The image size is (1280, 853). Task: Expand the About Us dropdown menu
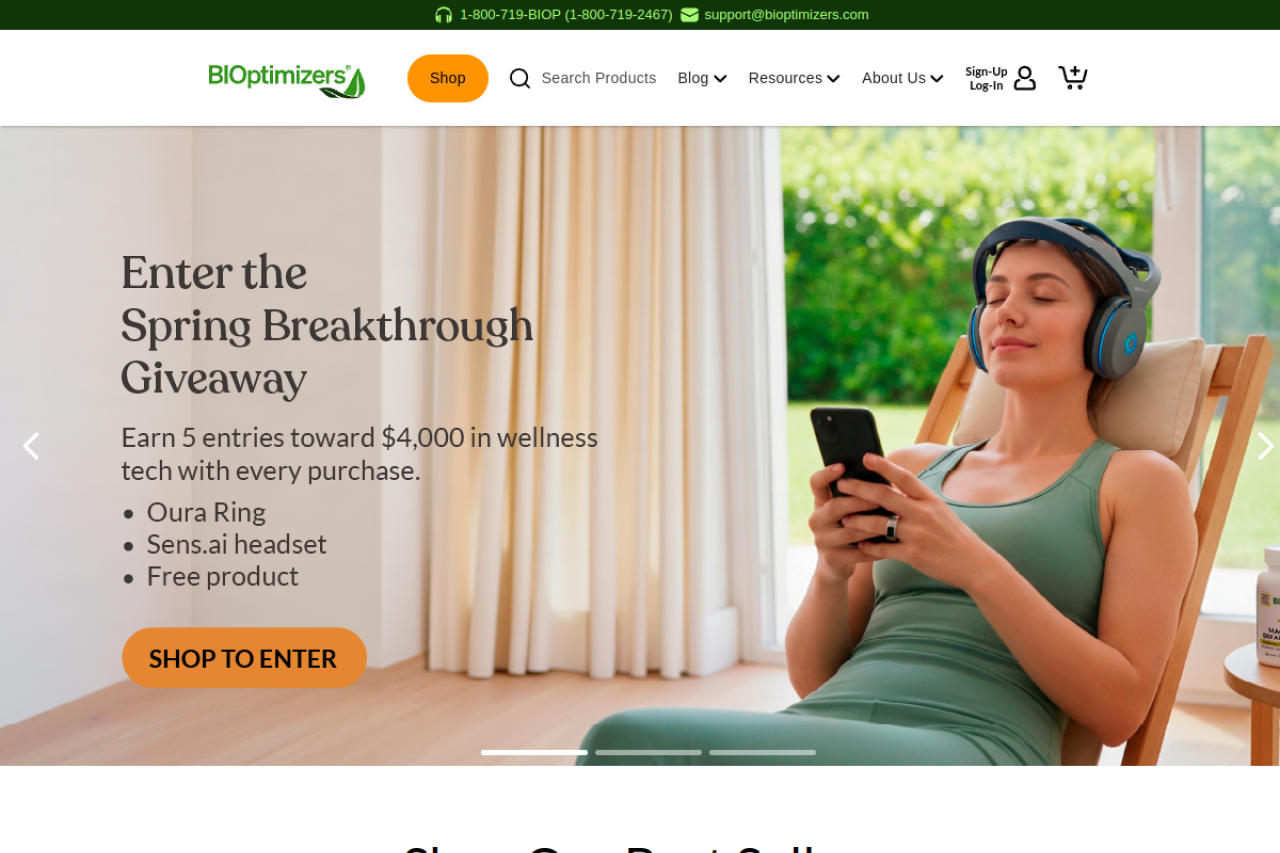click(903, 78)
